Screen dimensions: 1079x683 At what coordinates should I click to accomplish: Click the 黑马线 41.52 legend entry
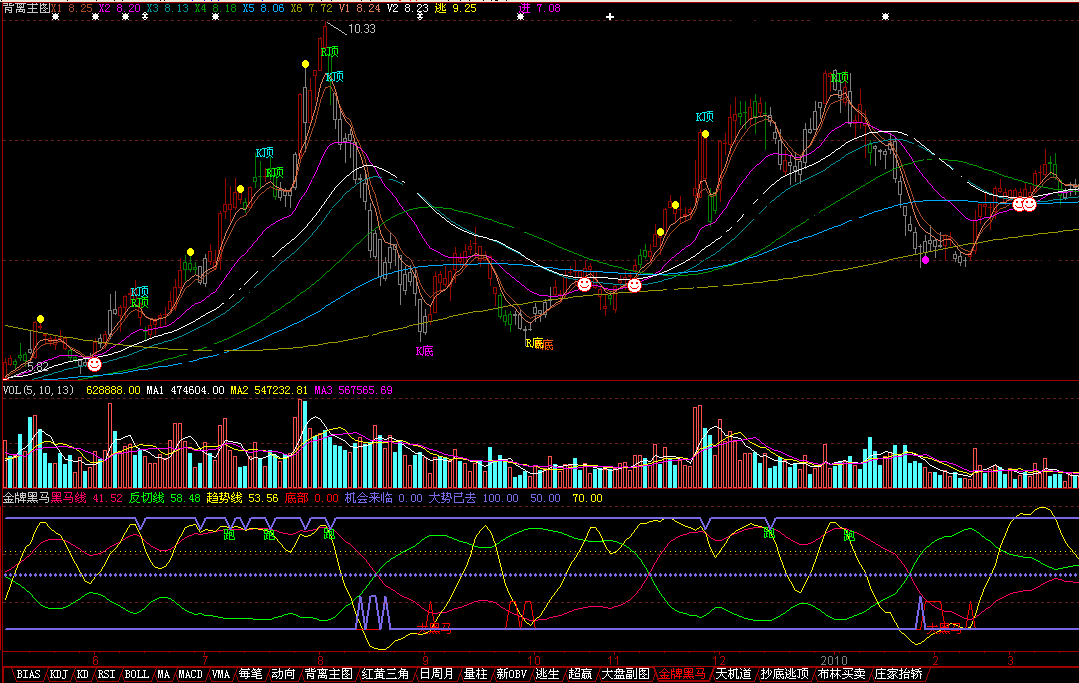coord(87,498)
